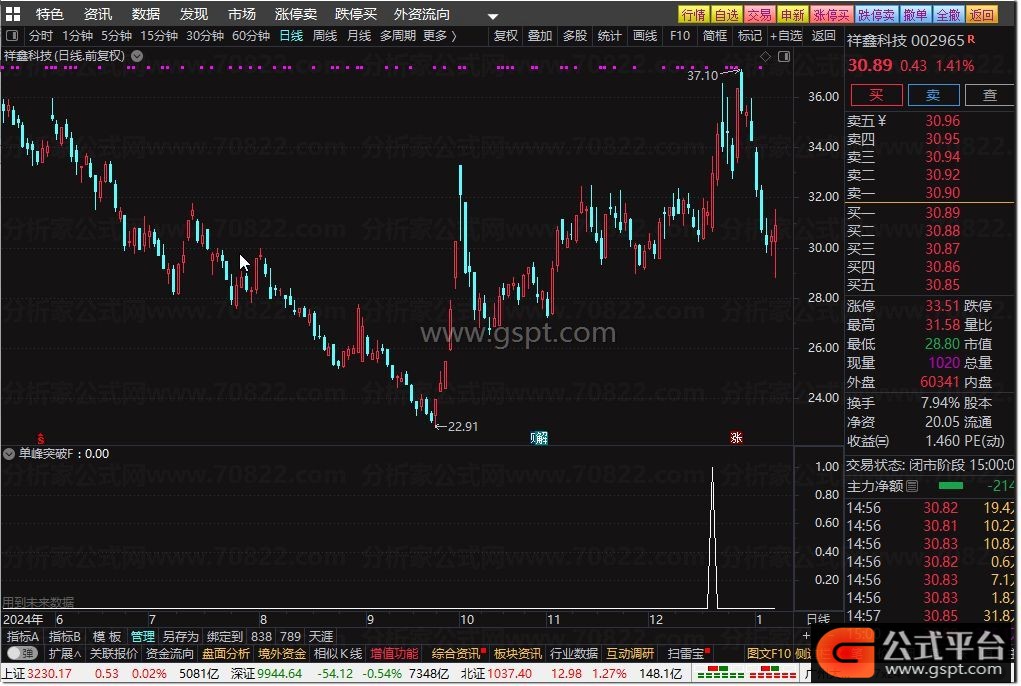Switch to 周线 weekly period
Image resolution: width=1021 pixels, height=686 pixels.
[x=325, y=35]
